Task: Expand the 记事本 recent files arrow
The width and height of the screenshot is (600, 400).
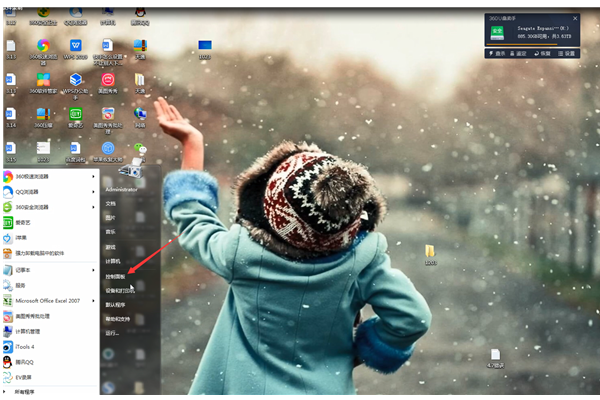Action: pos(94,269)
